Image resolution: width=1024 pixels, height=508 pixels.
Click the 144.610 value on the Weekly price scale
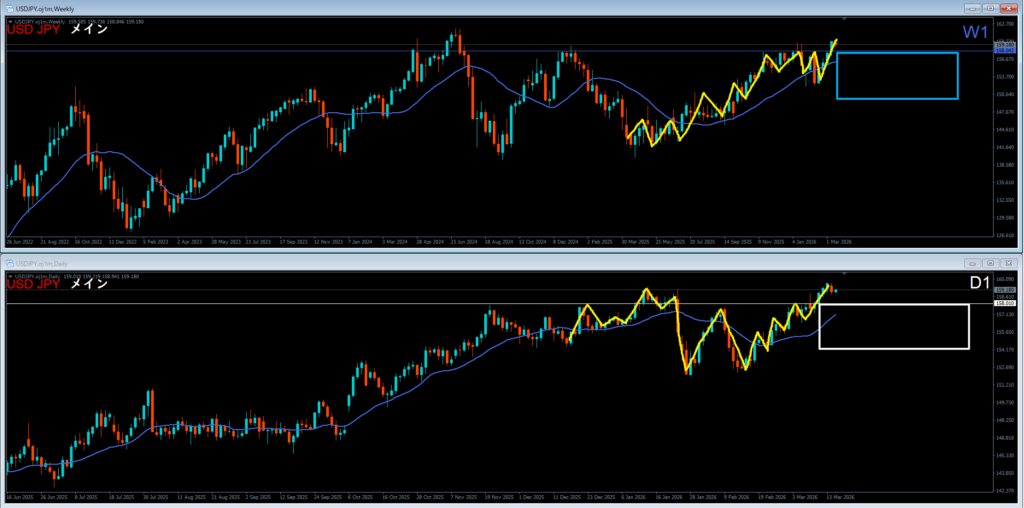coord(1004,130)
